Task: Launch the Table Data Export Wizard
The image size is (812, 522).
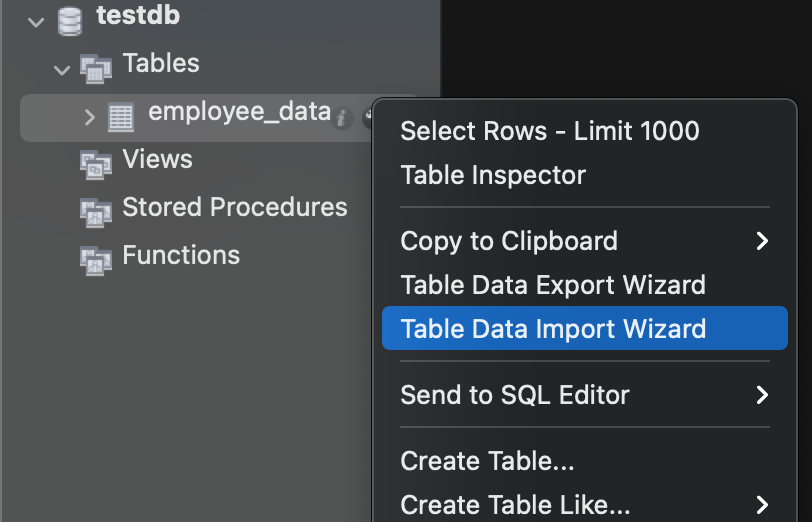Action: tap(553, 285)
